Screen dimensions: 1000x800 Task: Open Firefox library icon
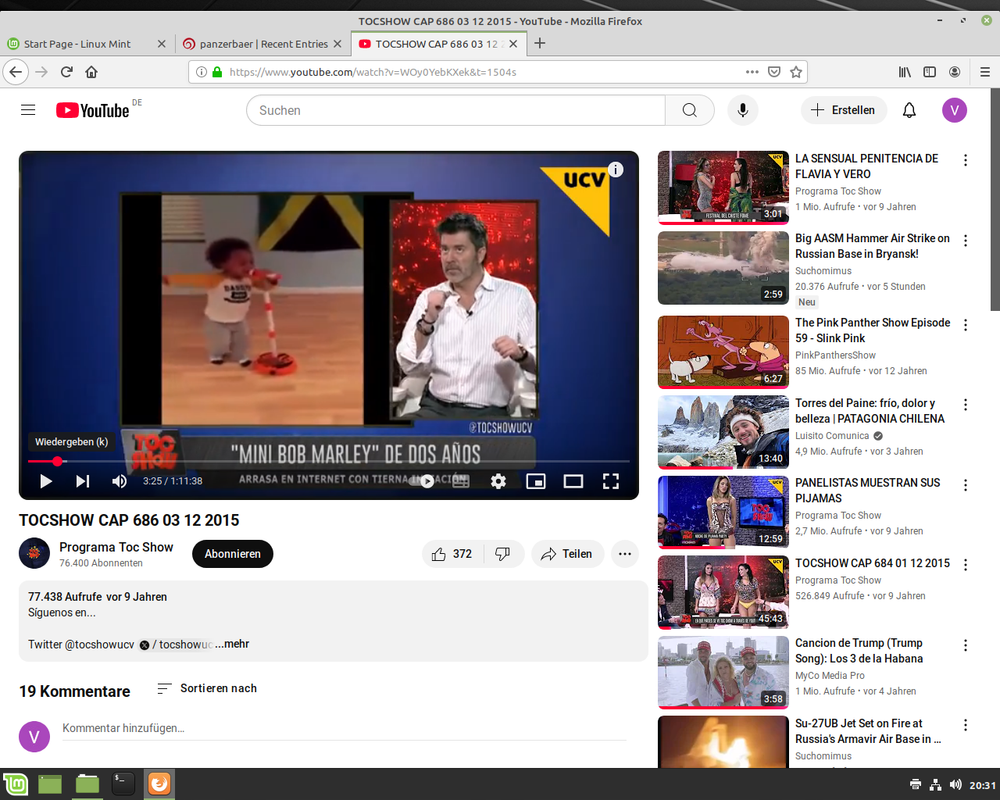pyautogui.click(x=905, y=72)
